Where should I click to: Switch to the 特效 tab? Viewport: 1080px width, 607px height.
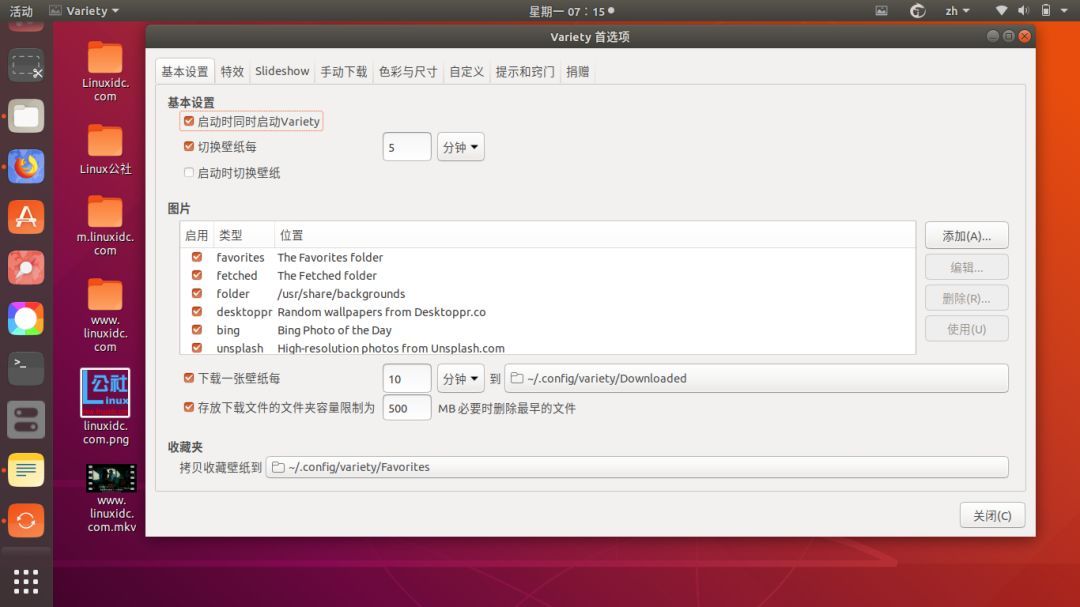pyautogui.click(x=232, y=72)
